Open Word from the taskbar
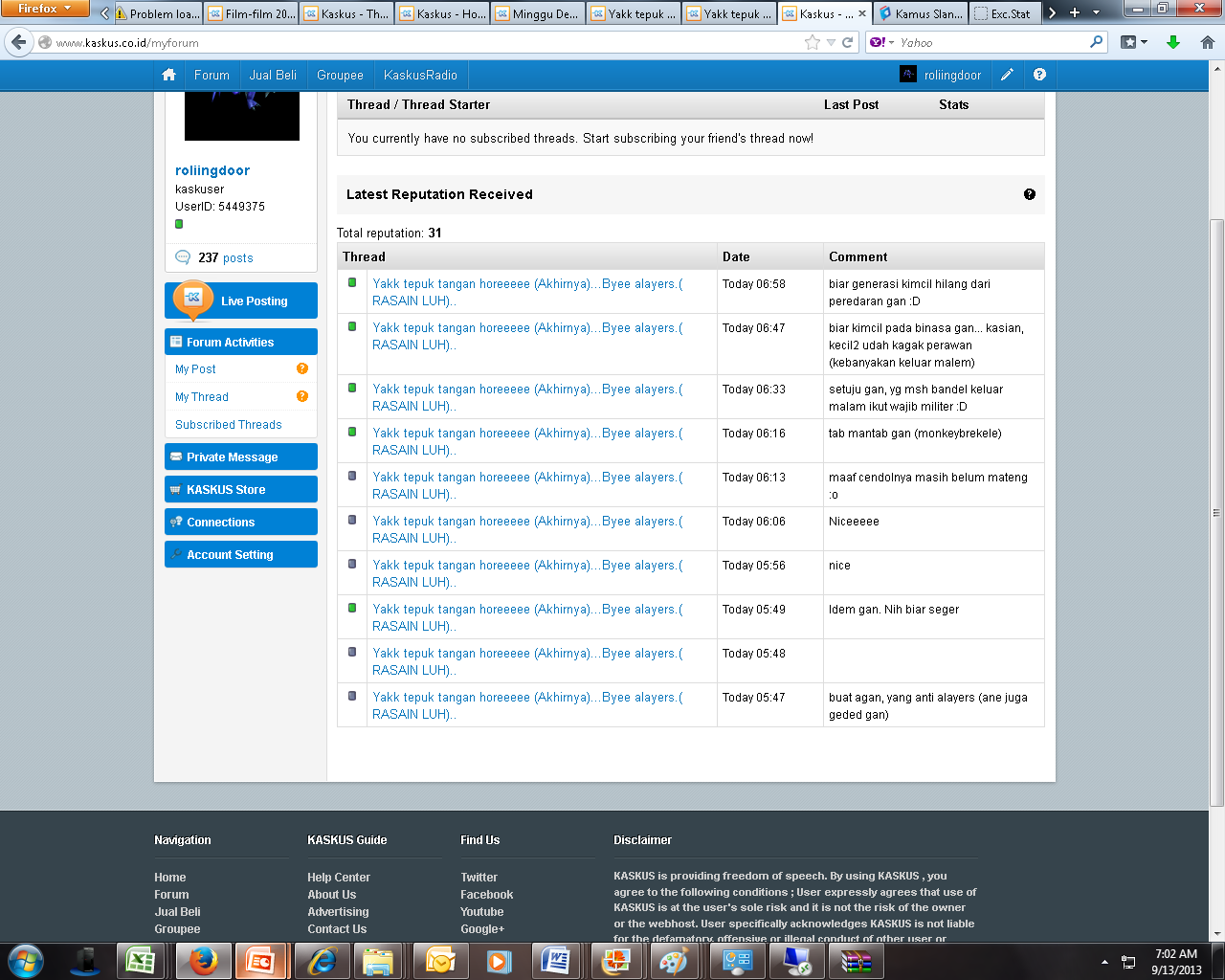 (556, 961)
